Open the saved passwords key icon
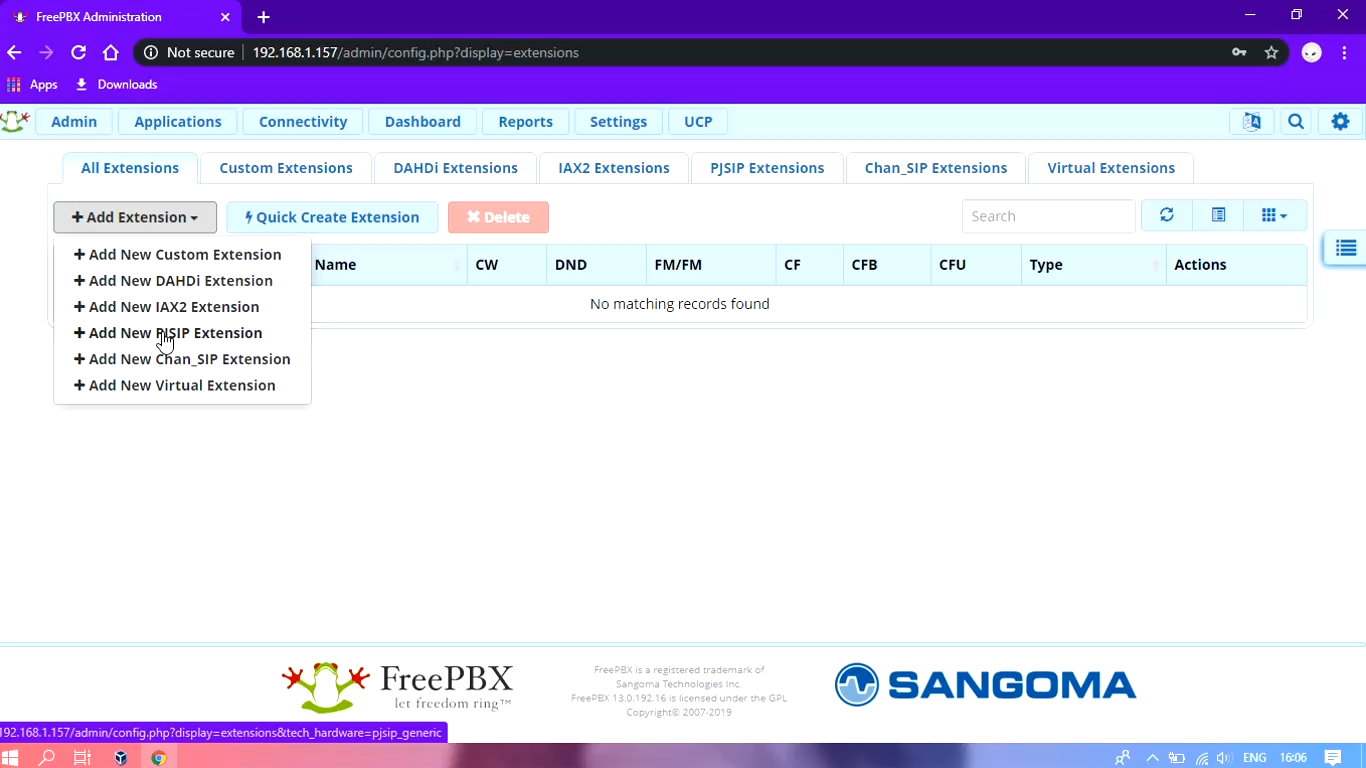This screenshot has height=768, width=1366. tap(1239, 52)
